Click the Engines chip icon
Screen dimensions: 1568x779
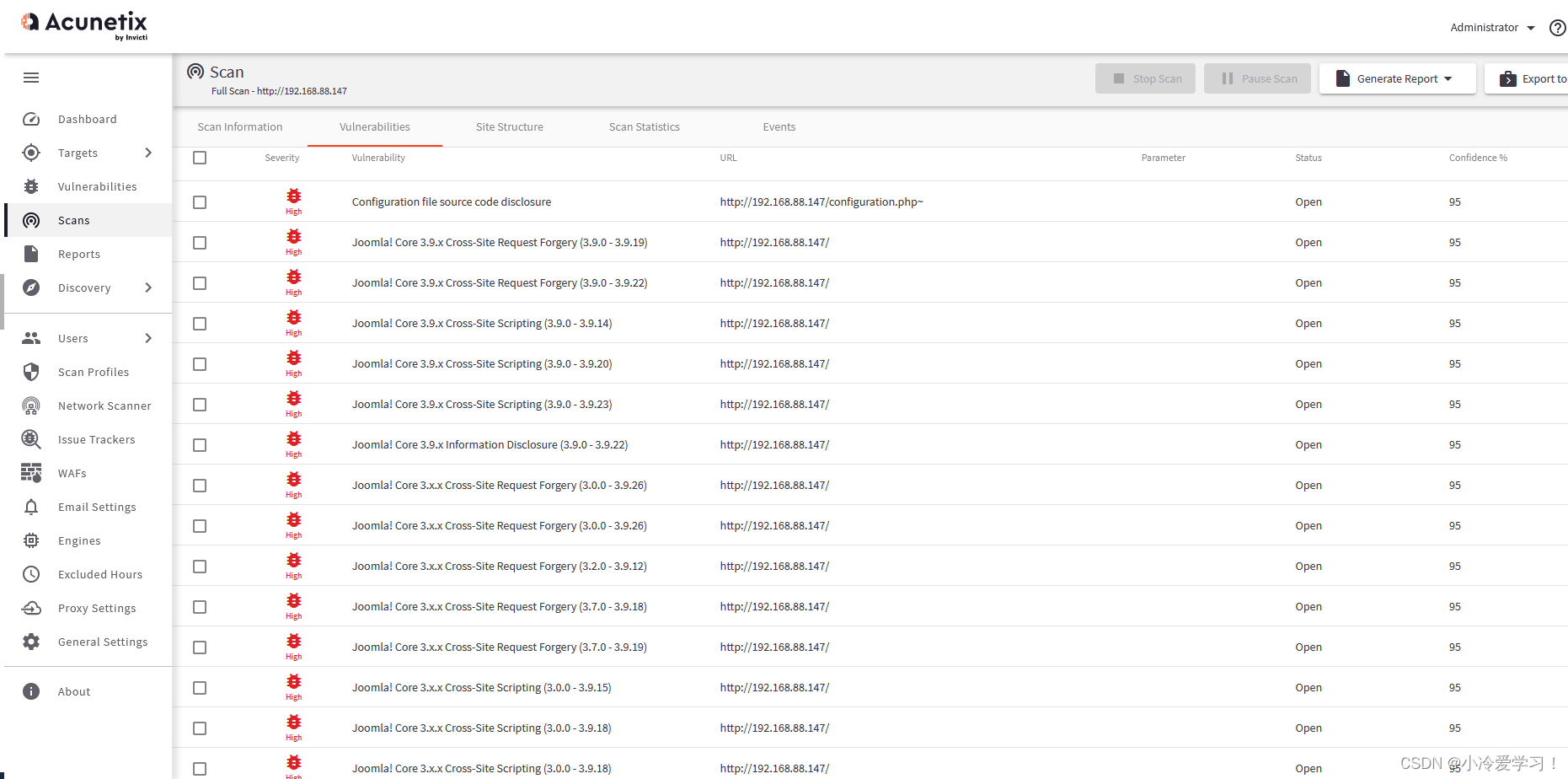(31, 540)
